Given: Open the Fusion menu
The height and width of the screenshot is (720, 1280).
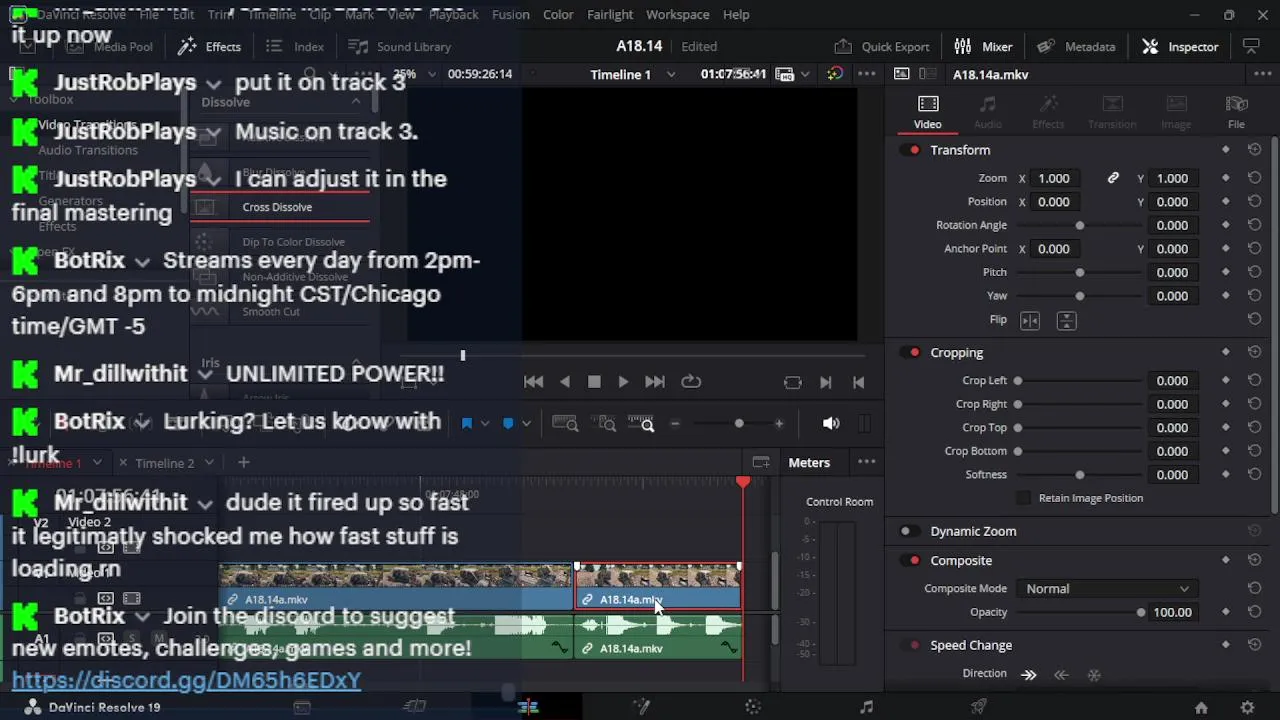Looking at the screenshot, I should (510, 14).
